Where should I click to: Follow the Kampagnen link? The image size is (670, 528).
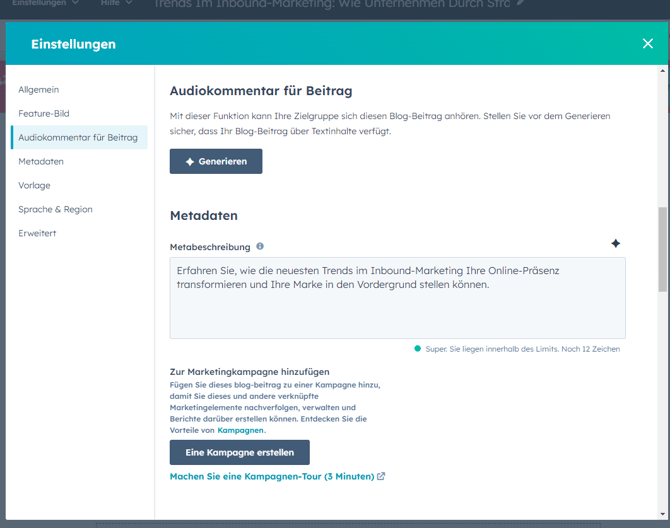[240, 430]
